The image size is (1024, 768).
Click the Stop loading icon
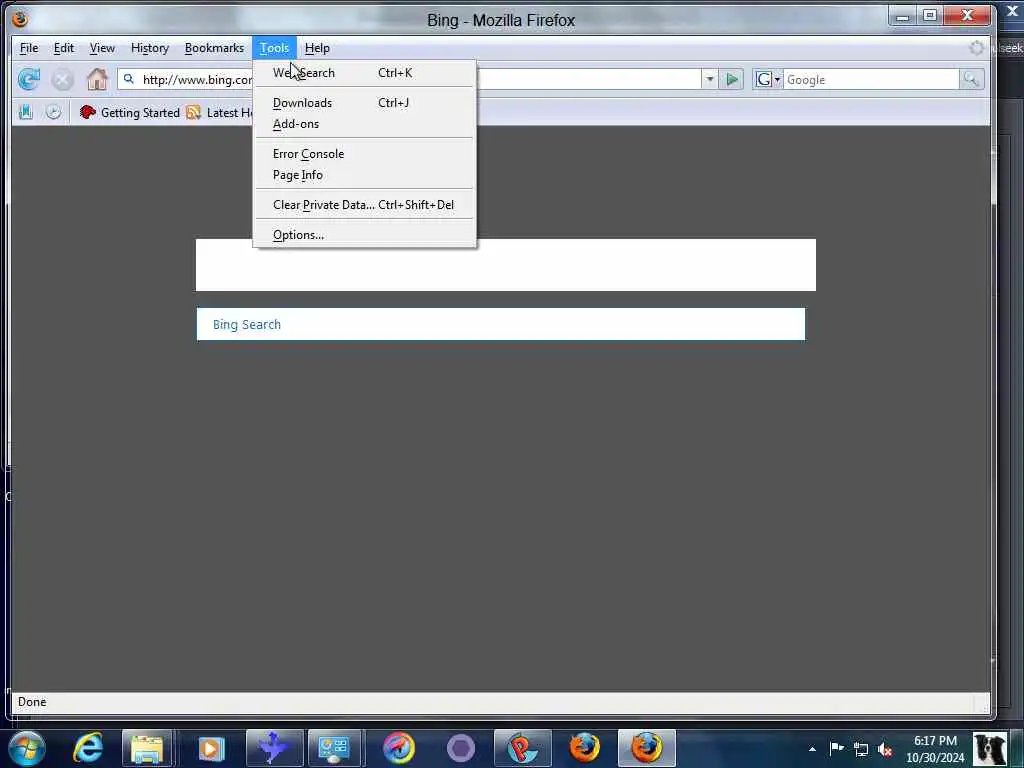click(63, 80)
